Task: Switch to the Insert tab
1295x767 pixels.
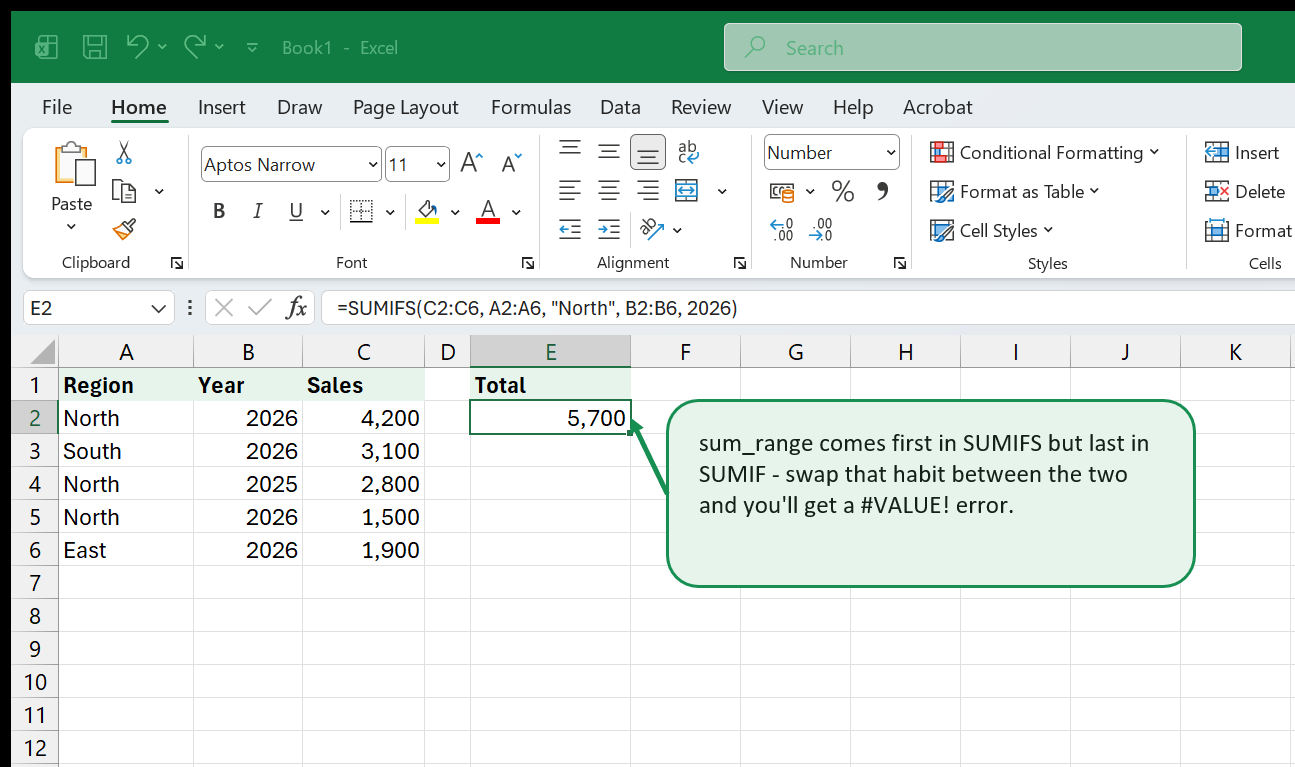Action: point(222,107)
